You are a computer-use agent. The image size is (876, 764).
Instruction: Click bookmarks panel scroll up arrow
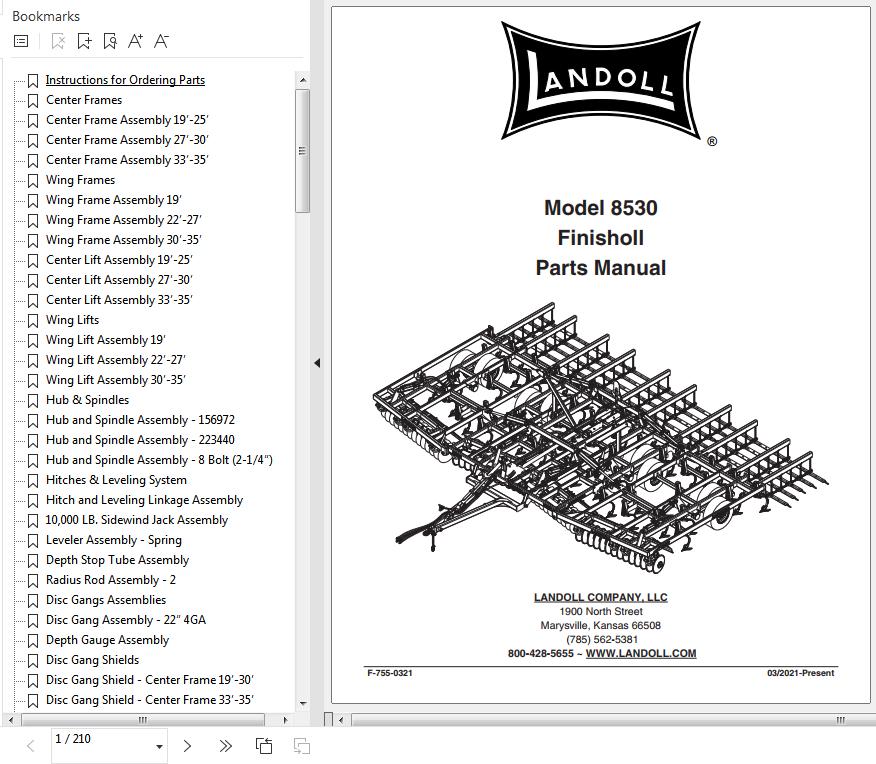coord(303,80)
